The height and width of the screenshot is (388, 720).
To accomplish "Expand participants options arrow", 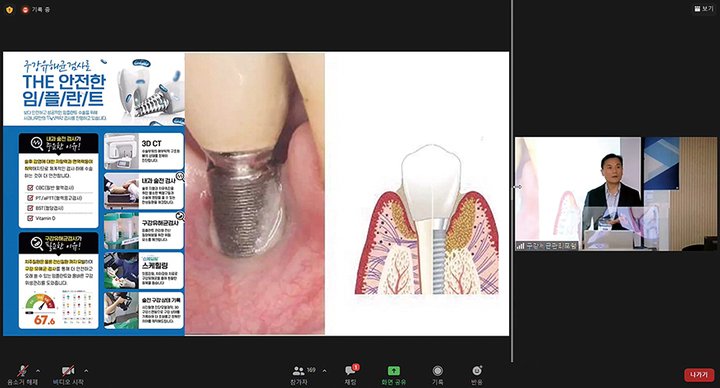I will pos(325,371).
